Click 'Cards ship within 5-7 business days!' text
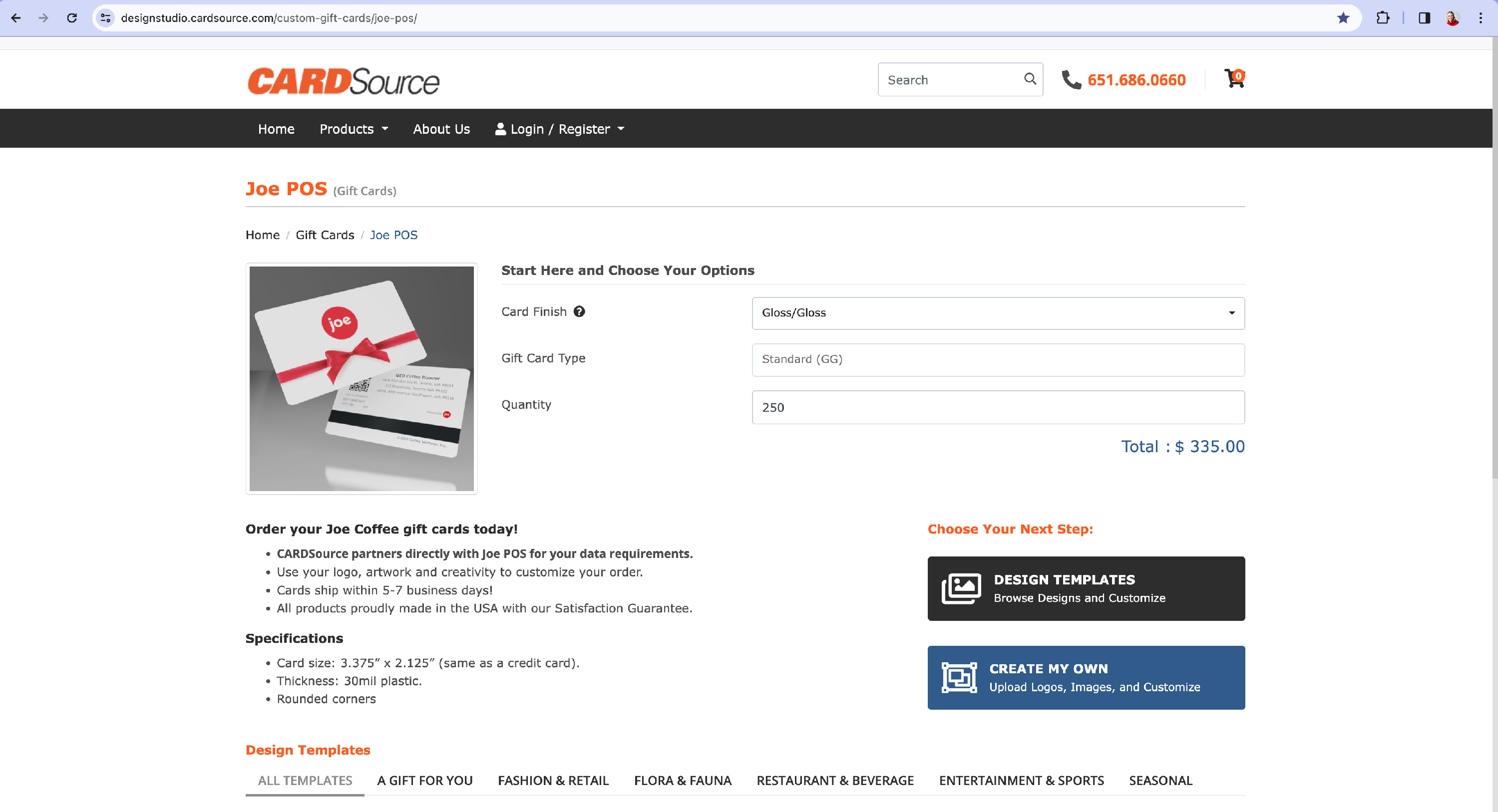Viewport: 1498px width, 812px height. (x=384, y=590)
